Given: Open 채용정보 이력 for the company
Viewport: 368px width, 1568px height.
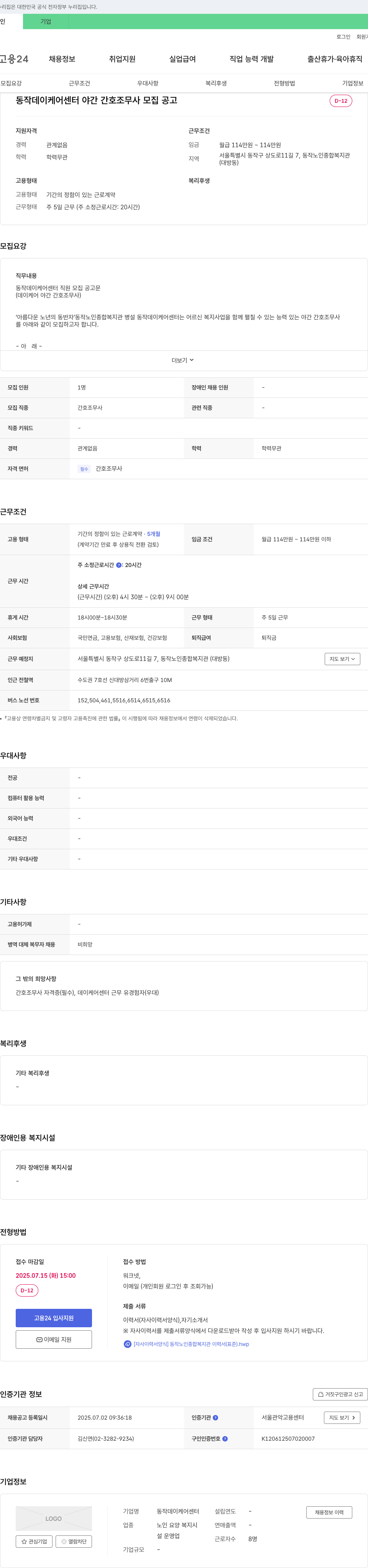Looking at the screenshot, I should coord(329,1513).
